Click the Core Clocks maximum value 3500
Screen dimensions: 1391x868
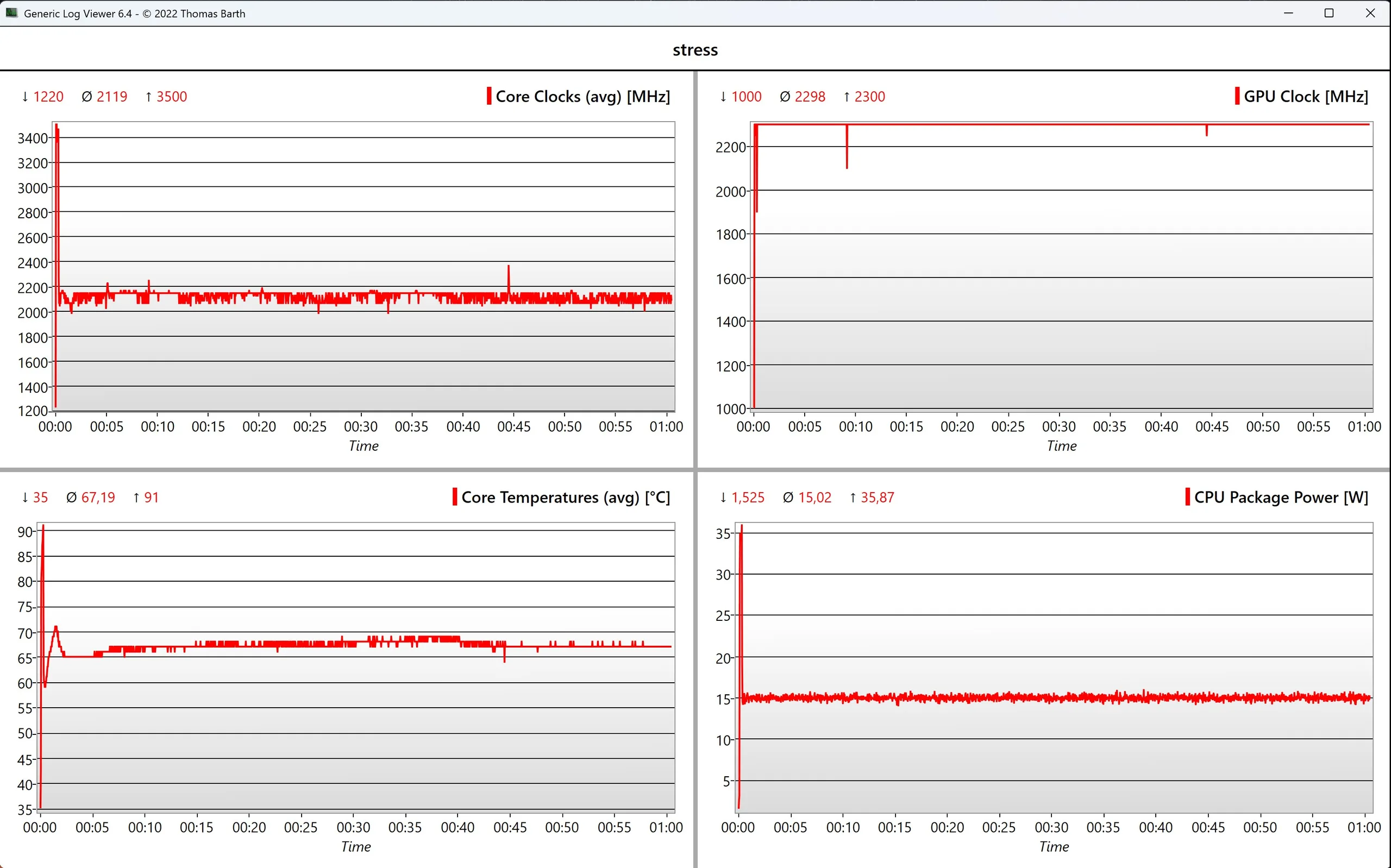[x=172, y=97]
